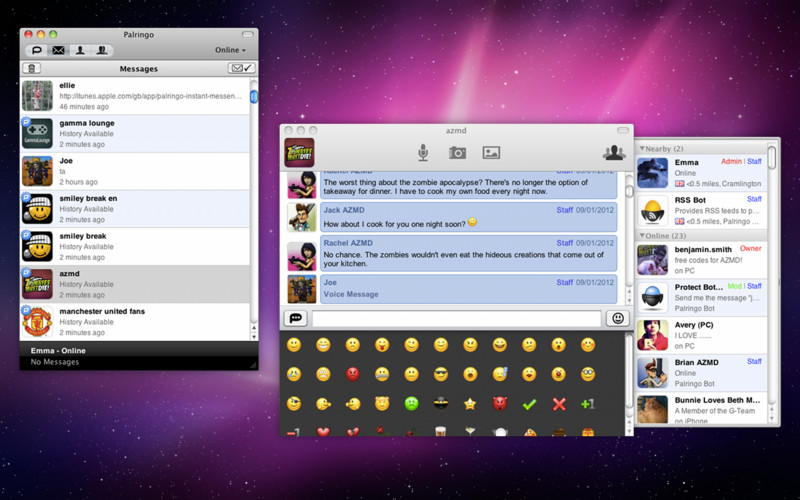Select Protect Bot in the Online list
Image resolution: width=800 pixels, height=500 pixels.
701,298
